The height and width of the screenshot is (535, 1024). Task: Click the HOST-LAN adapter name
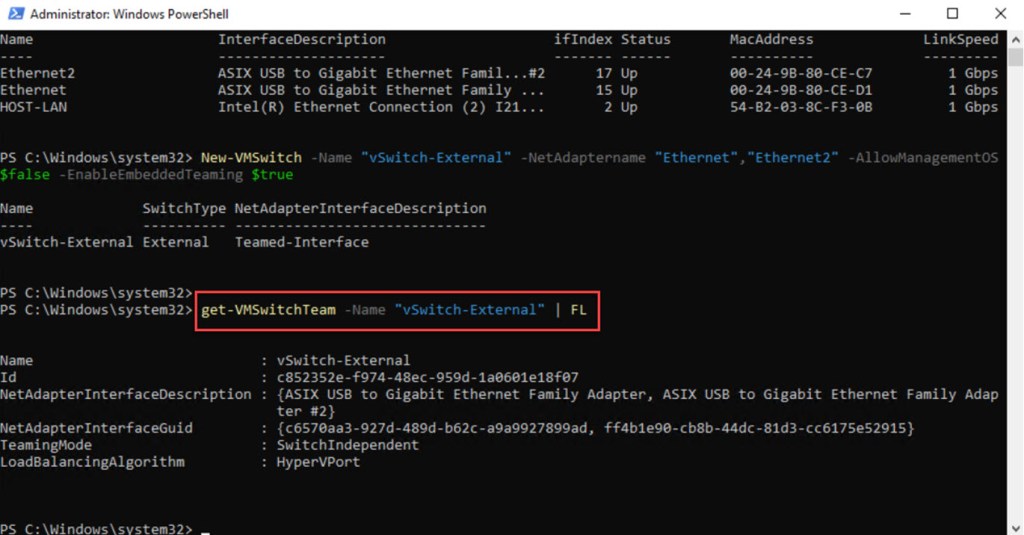click(x=33, y=107)
